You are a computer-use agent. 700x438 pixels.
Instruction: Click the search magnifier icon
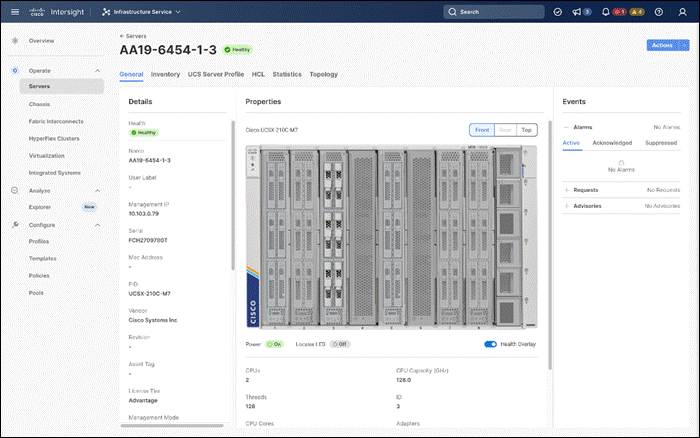coord(452,12)
